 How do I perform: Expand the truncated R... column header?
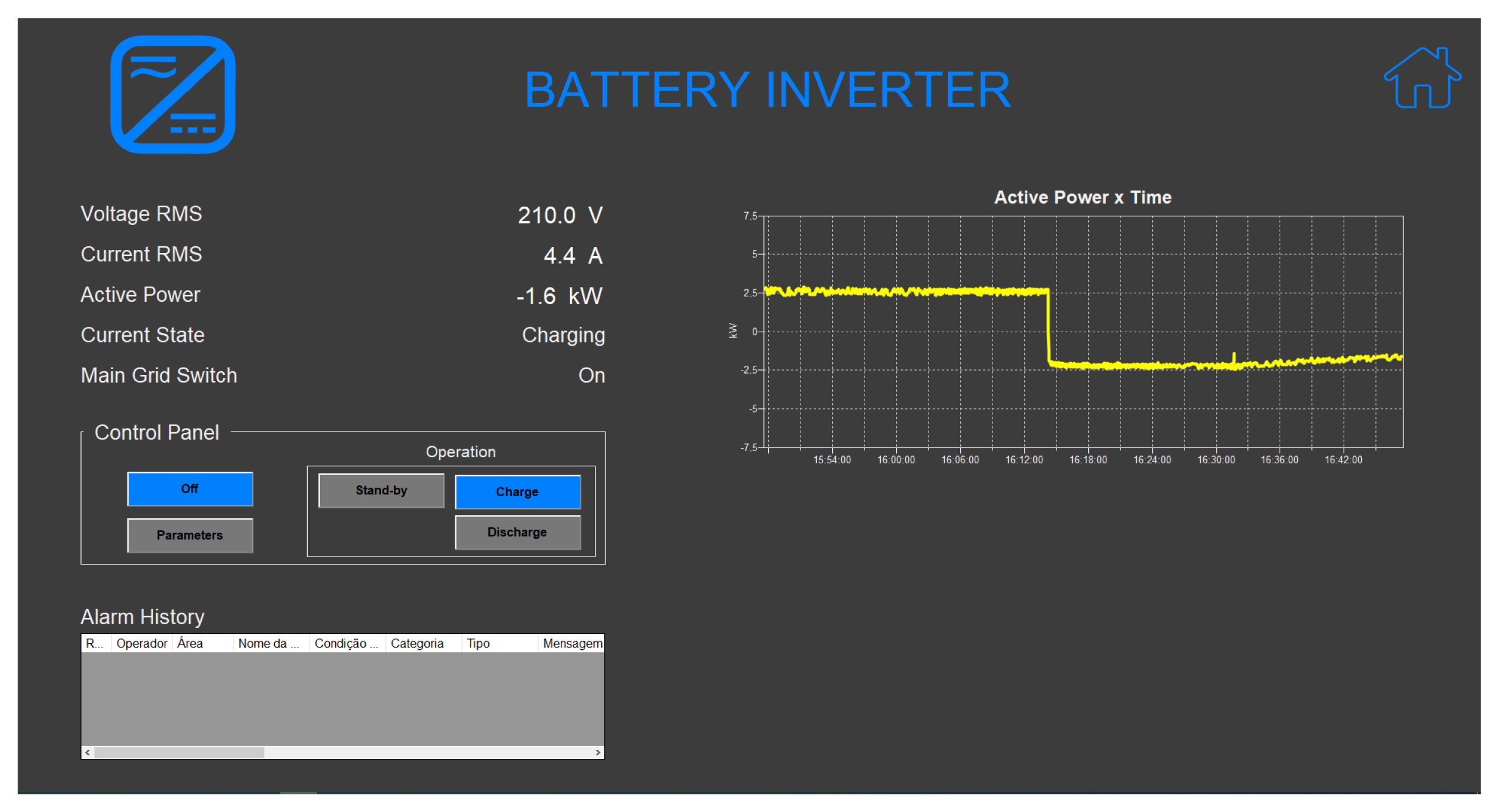click(94, 644)
